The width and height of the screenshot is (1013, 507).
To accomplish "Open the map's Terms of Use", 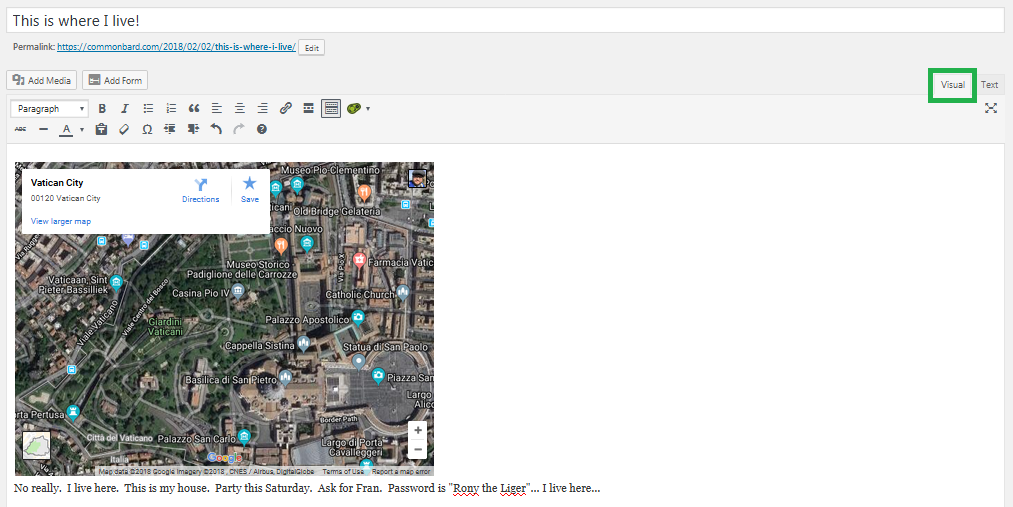I will coord(343,471).
